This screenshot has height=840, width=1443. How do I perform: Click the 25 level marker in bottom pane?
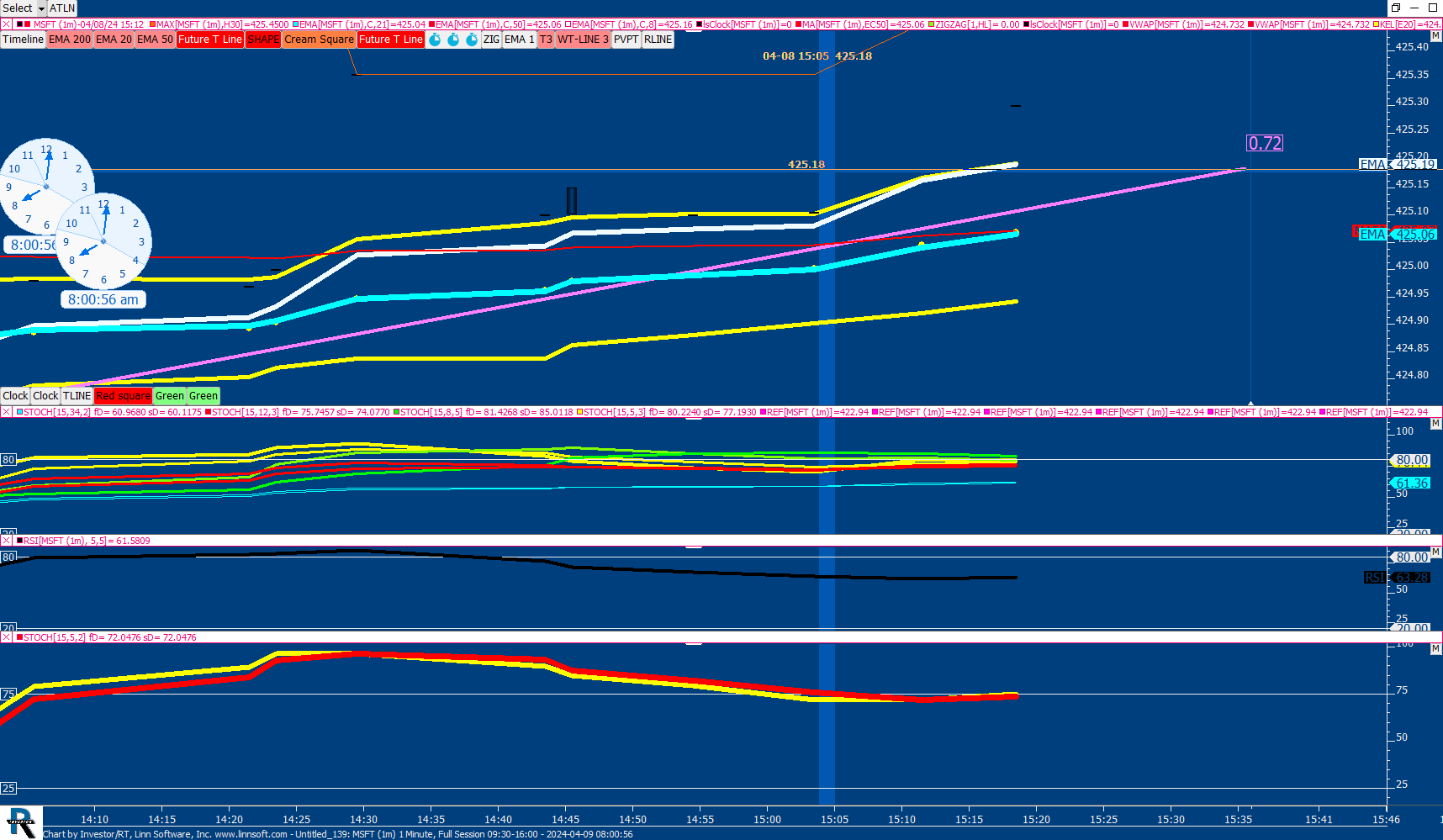pyautogui.click(x=8, y=788)
